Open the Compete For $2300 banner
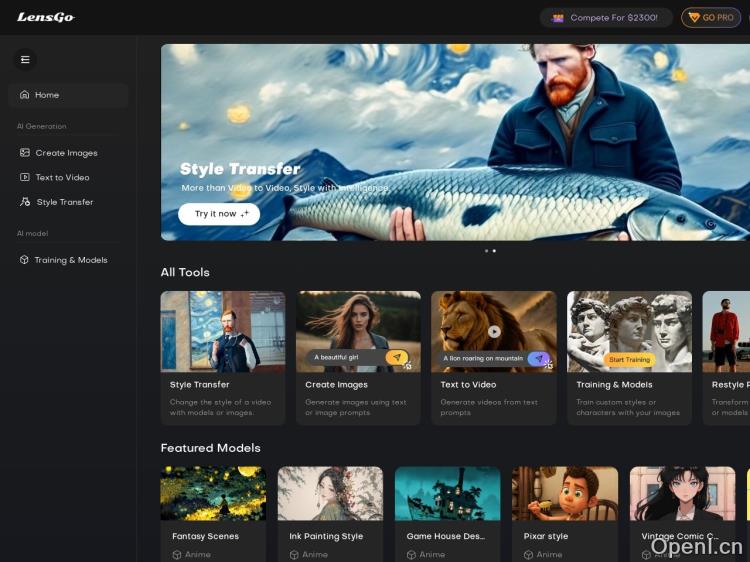Screen dimensions: 750x562 (606, 18)
